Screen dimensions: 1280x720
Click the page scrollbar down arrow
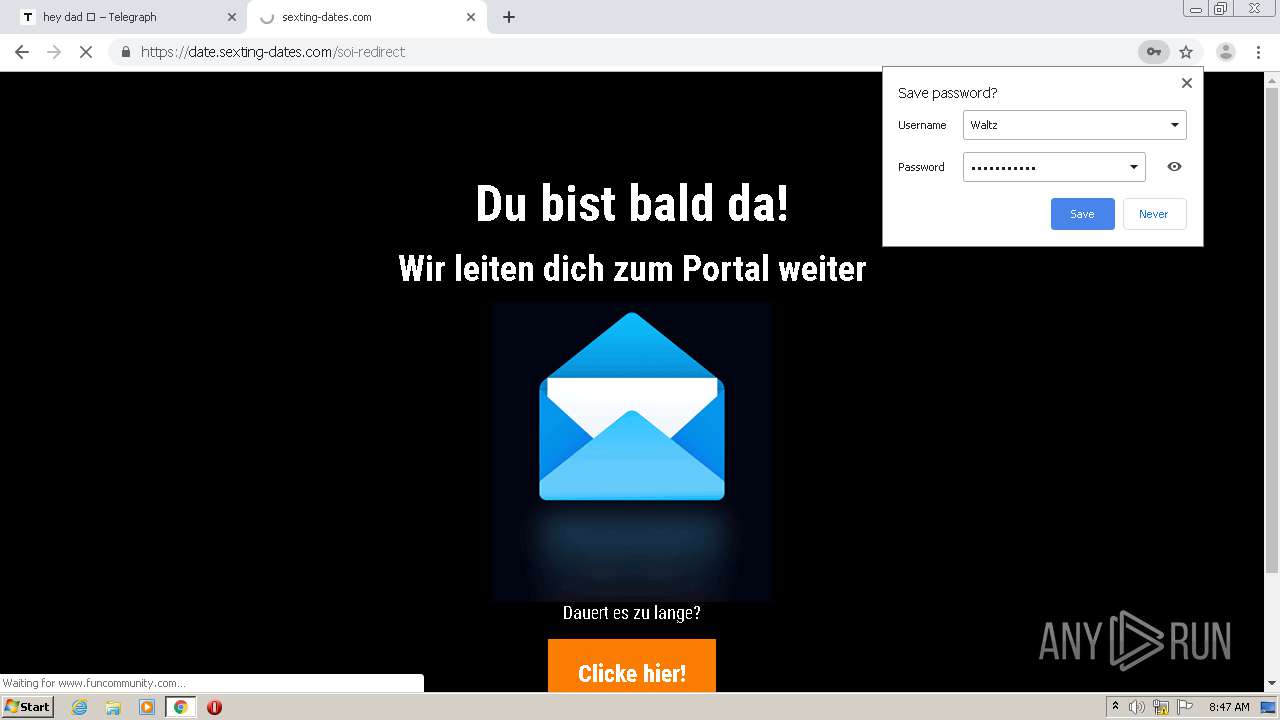coord(1272,684)
